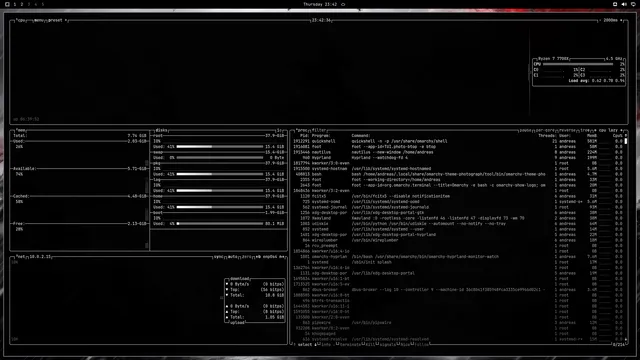Click terminate in the proc footer
The image size is (640, 360).
(x=349, y=344)
